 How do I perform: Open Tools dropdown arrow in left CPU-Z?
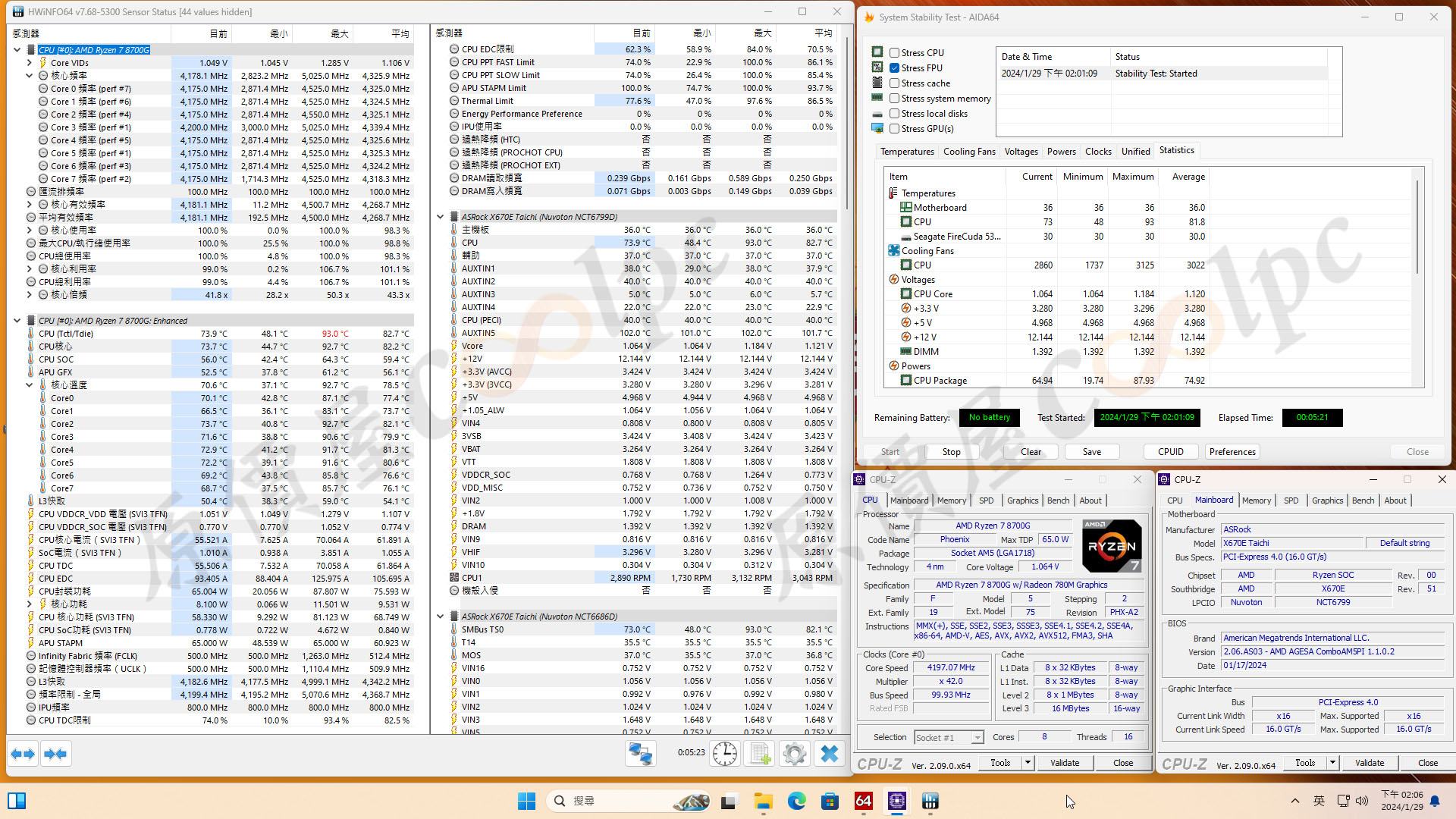pos(1028,763)
